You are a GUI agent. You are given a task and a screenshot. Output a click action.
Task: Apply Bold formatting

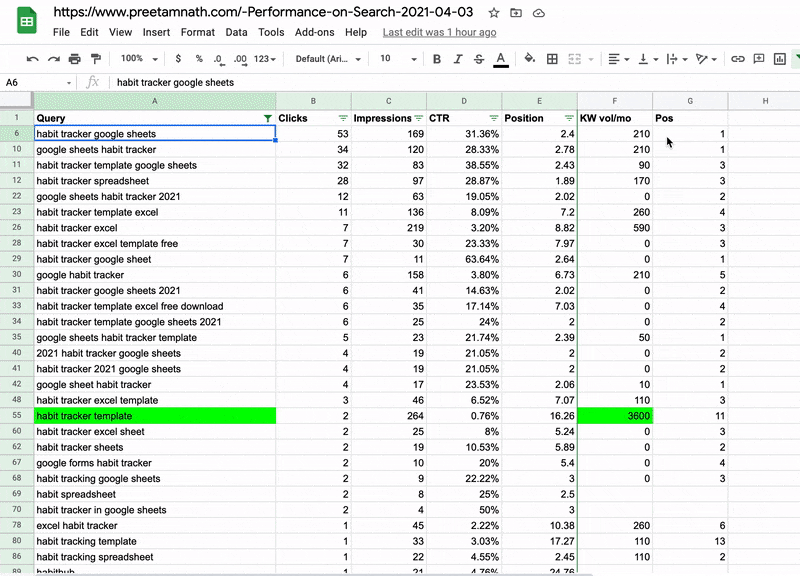click(437, 59)
